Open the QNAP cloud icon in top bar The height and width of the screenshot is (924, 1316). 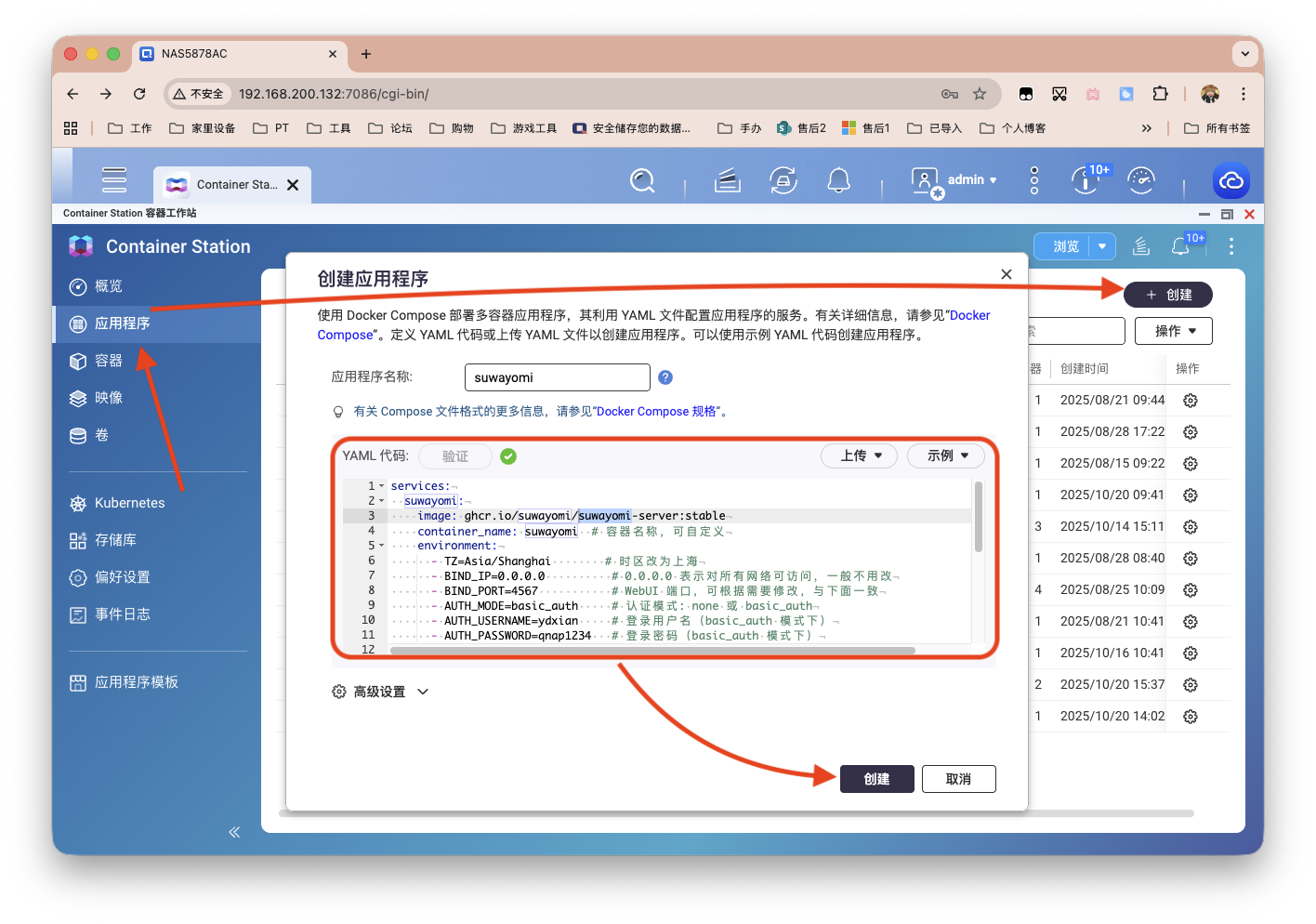click(1230, 181)
